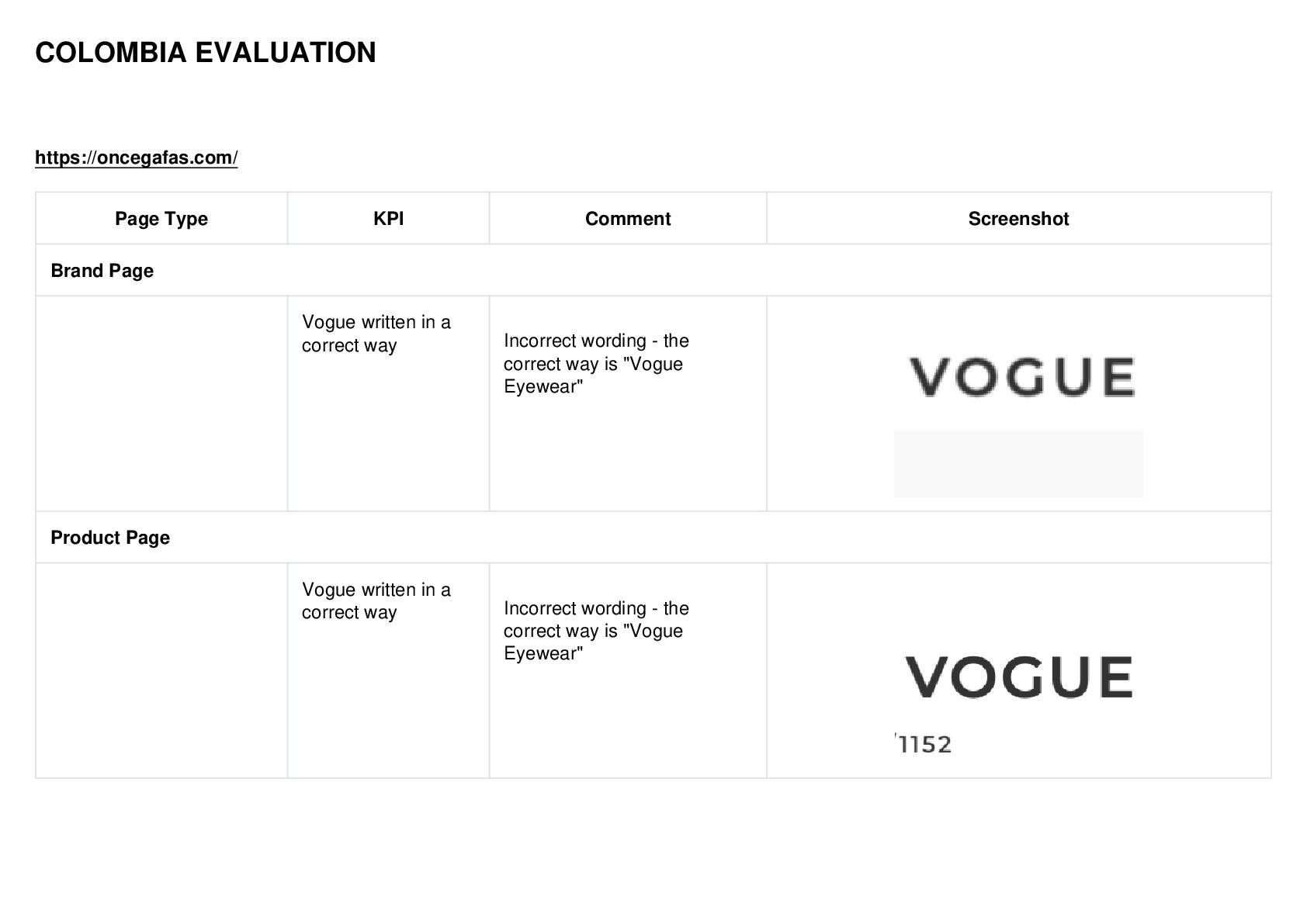Select the Comment column header
This screenshot has height=924, width=1307.
coord(628,219)
